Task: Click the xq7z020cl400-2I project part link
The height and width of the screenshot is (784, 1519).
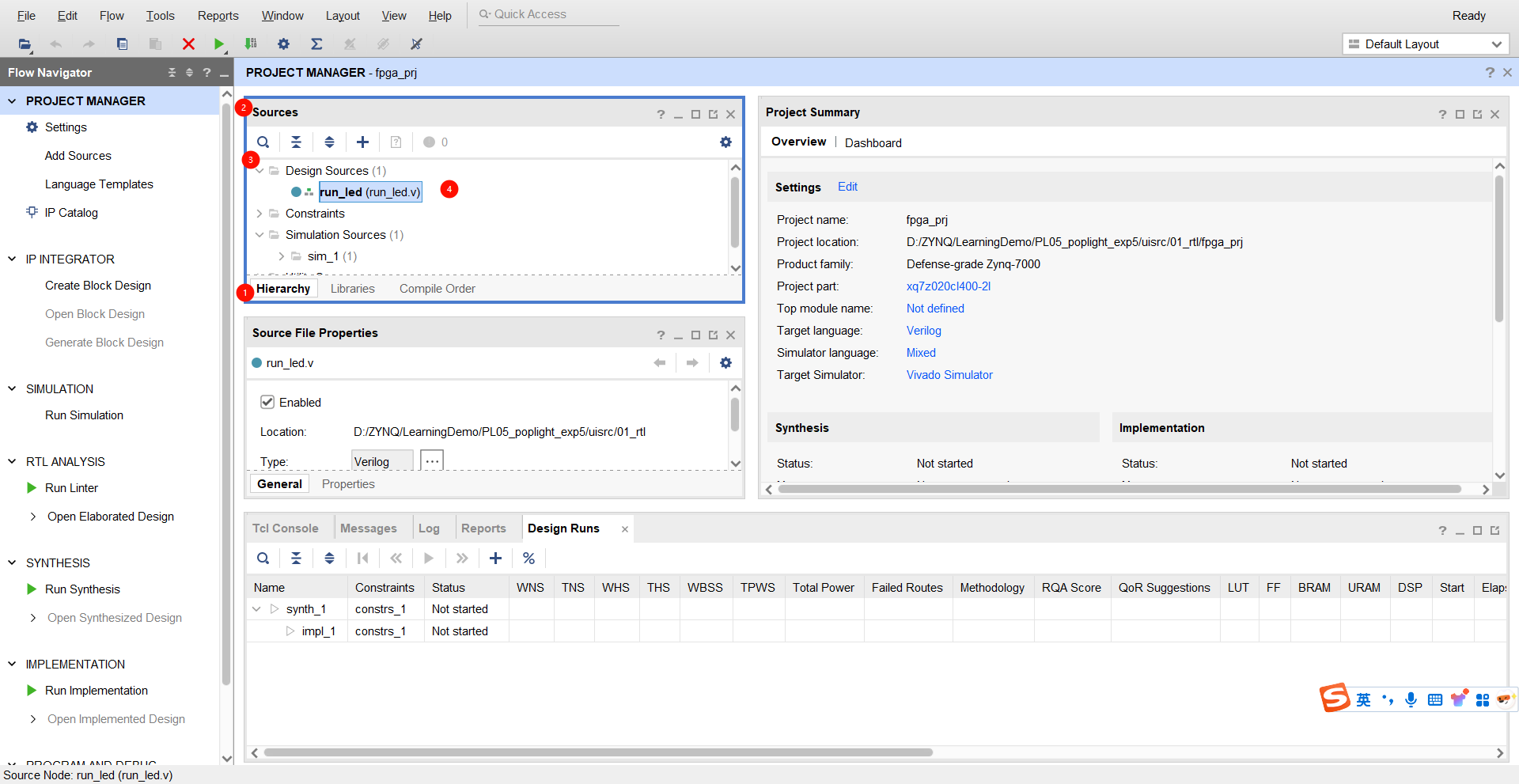Action: 948,286
